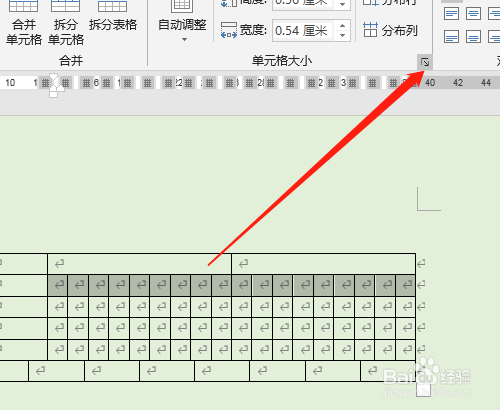500x410 pixels.
Task: Select align middle center icon
Action: click(473, 36)
